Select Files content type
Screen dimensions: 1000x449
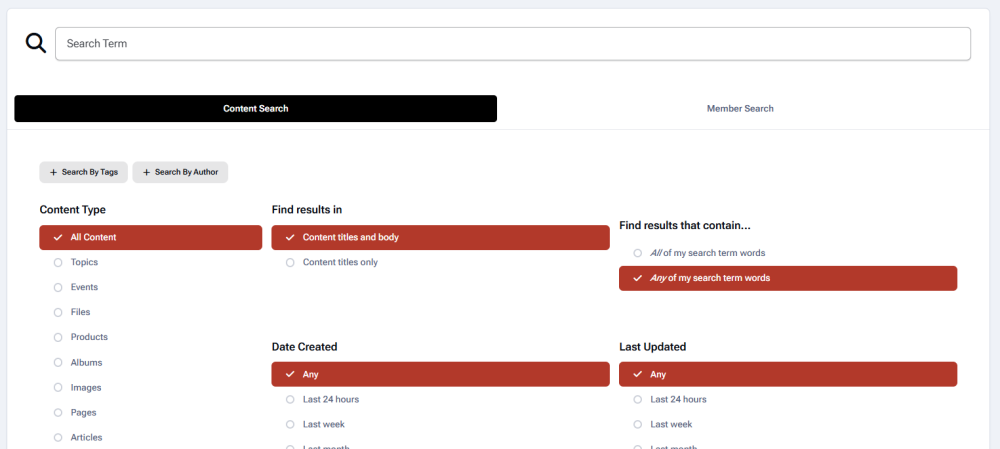tap(80, 312)
